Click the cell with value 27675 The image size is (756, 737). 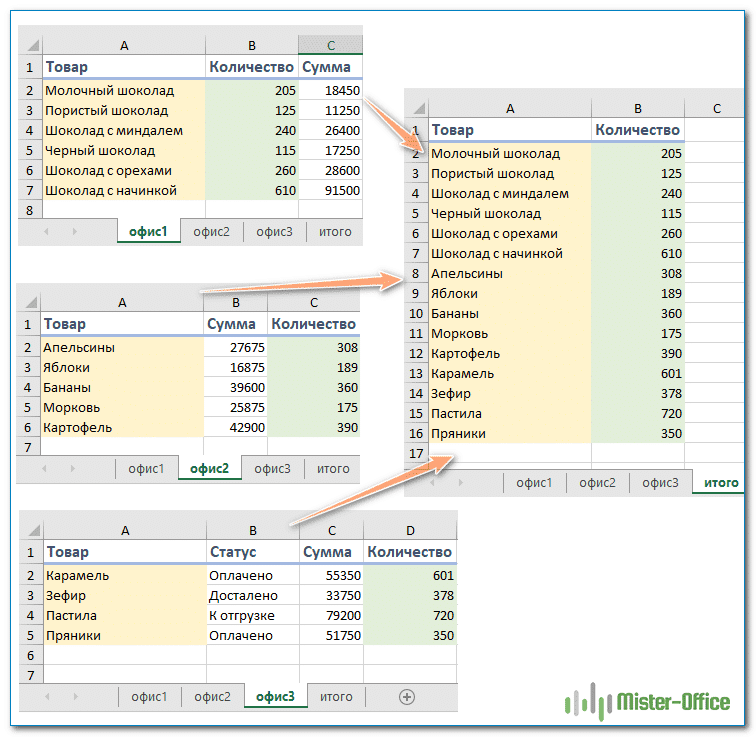pos(236,348)
